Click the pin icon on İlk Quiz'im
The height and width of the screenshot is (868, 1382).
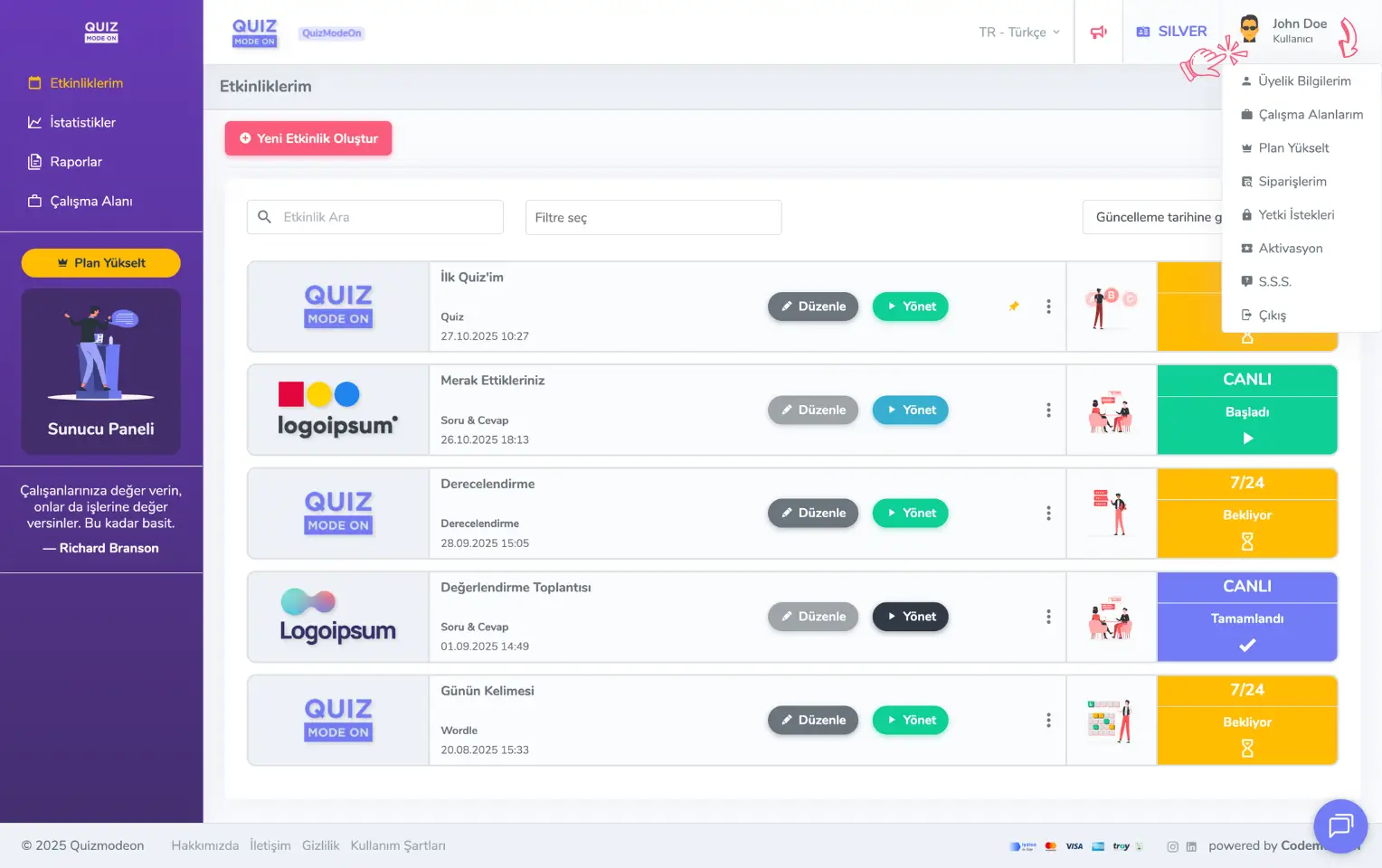tap(1014, 307)
